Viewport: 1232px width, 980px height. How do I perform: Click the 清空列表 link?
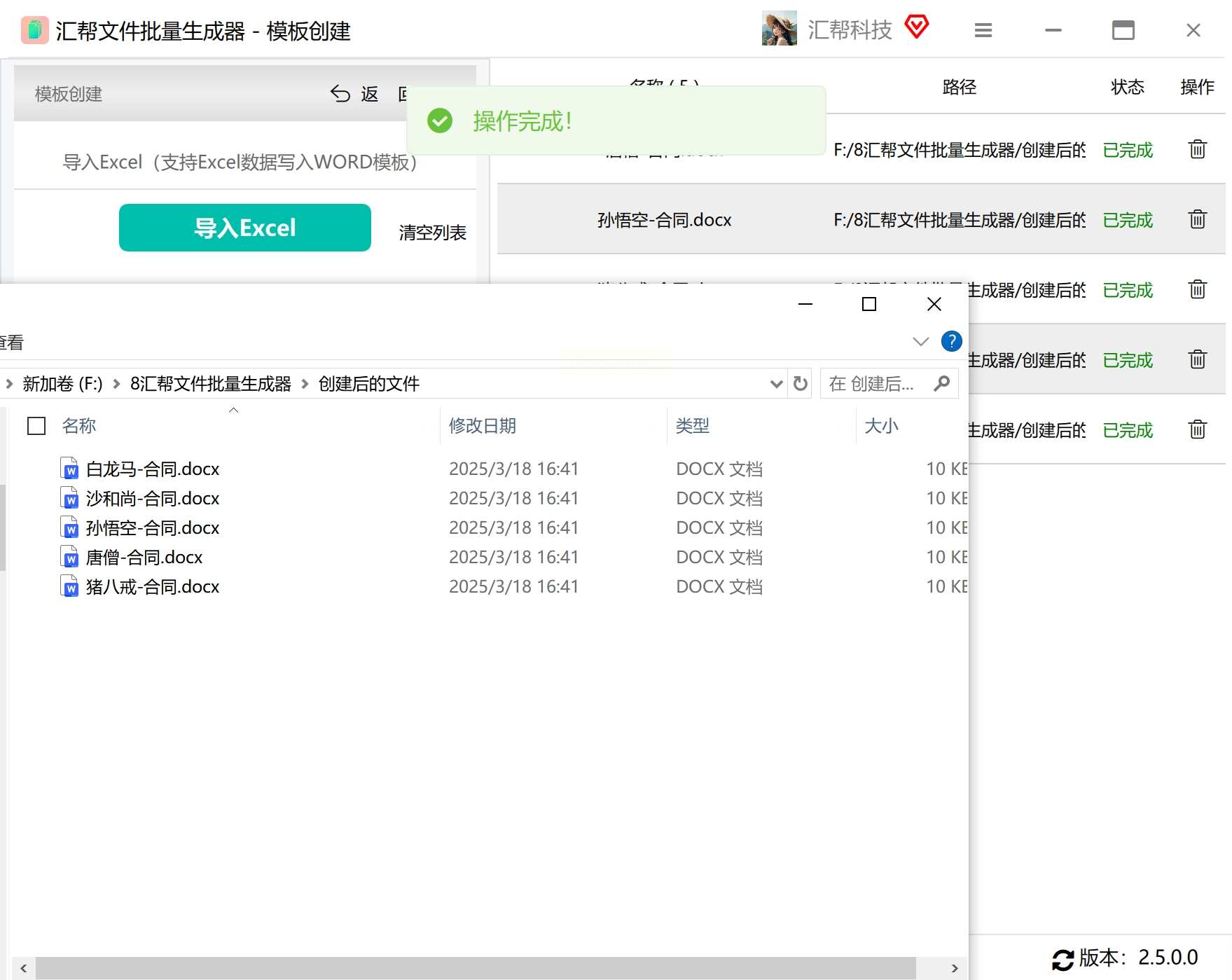coord(433,233)
